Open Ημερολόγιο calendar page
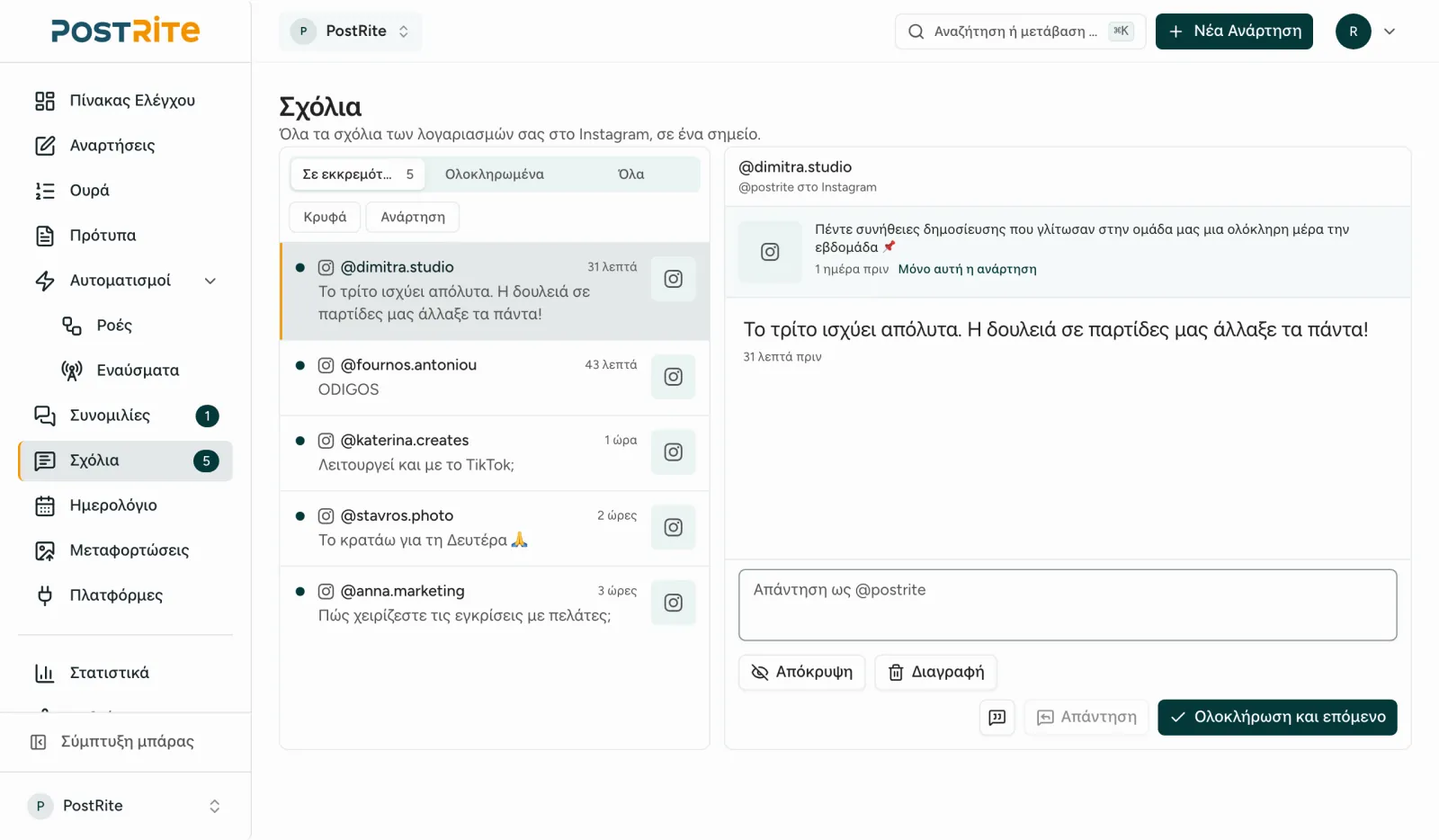Viewport: 1439px width, 840px height. click(x=125, y=505)
